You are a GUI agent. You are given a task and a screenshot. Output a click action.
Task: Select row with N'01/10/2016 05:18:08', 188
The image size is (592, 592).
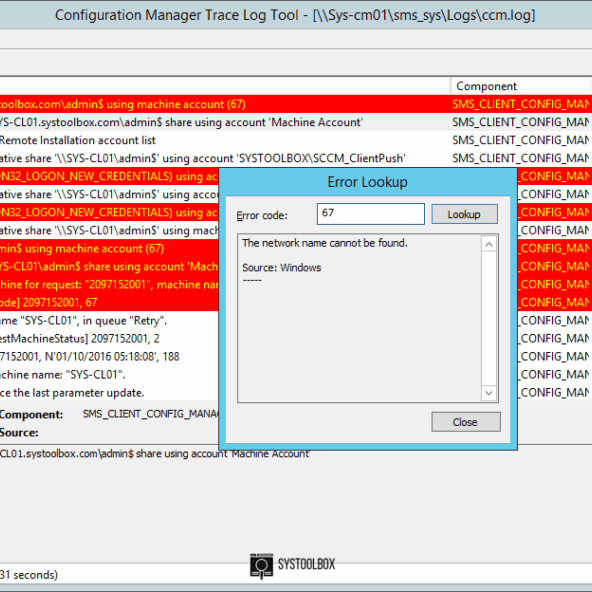pos(109,356)
